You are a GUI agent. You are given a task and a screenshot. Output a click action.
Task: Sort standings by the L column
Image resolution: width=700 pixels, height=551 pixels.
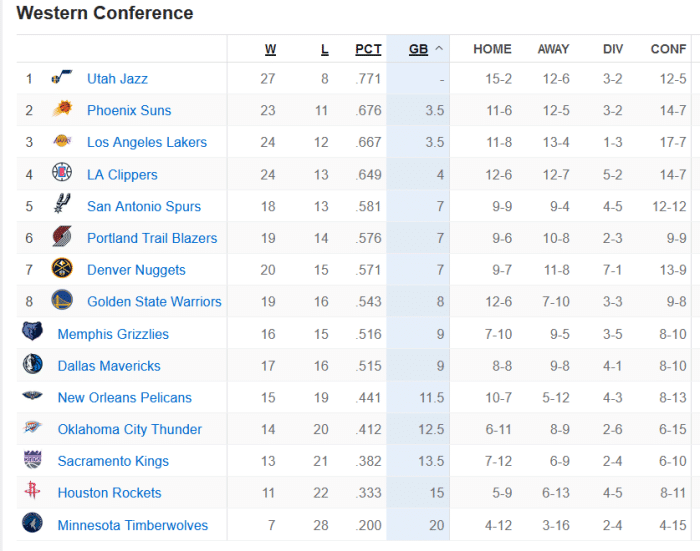pos(324,49)
